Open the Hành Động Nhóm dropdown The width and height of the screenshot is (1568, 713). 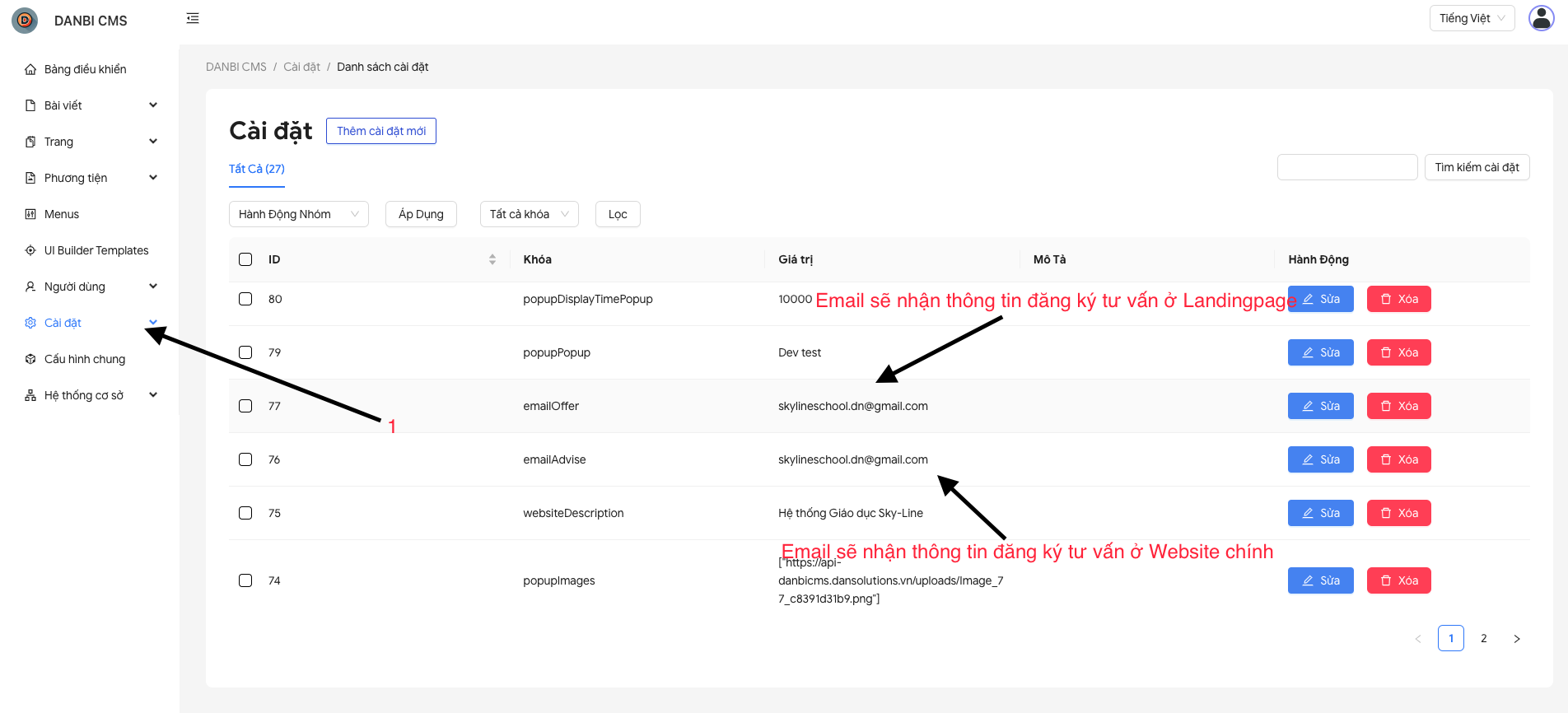(x=298, y=214)
